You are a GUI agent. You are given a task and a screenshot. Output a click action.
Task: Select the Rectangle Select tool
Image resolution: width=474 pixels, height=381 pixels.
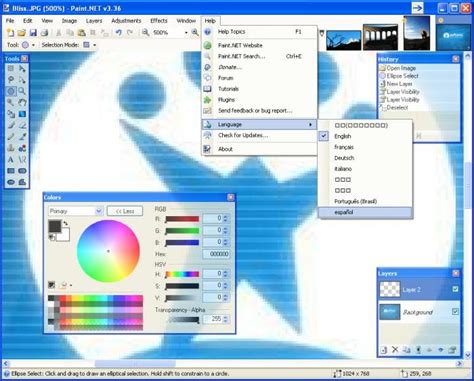pyautogui.click(x=11, y=69)
